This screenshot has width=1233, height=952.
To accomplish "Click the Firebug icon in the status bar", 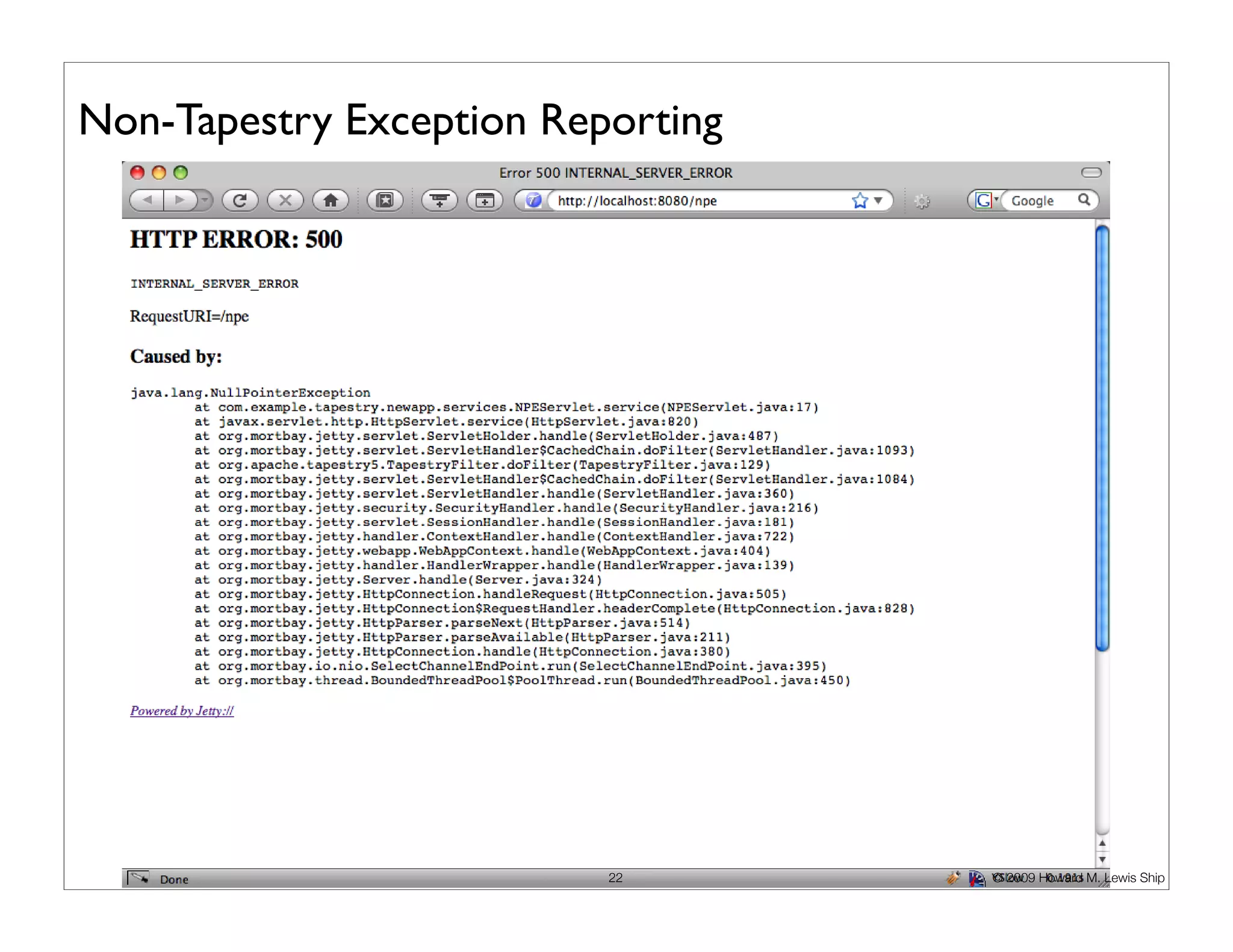I will [953, 878].
